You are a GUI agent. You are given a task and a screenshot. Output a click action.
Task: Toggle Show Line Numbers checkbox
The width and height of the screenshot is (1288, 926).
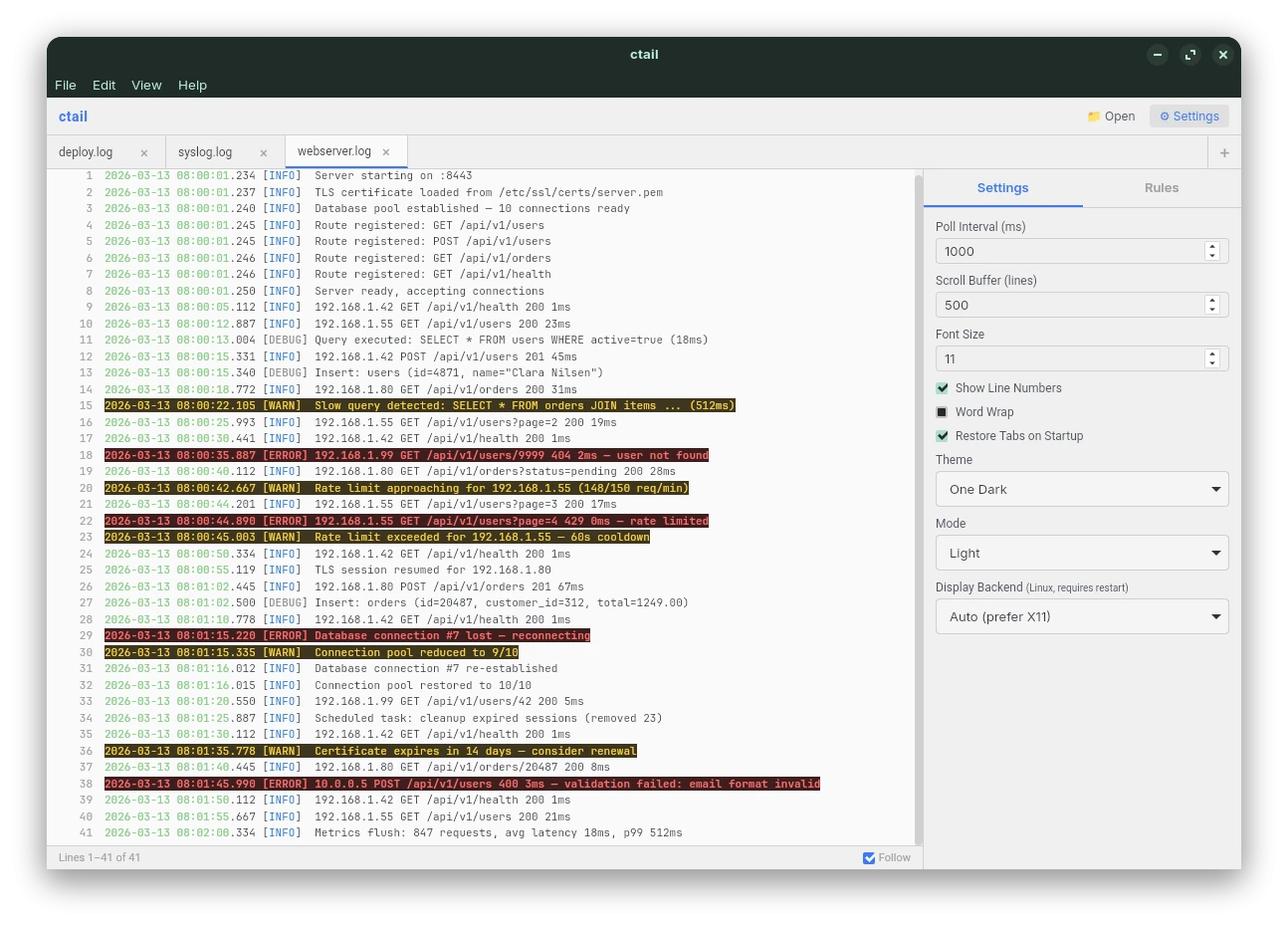[x=942, y=388]
